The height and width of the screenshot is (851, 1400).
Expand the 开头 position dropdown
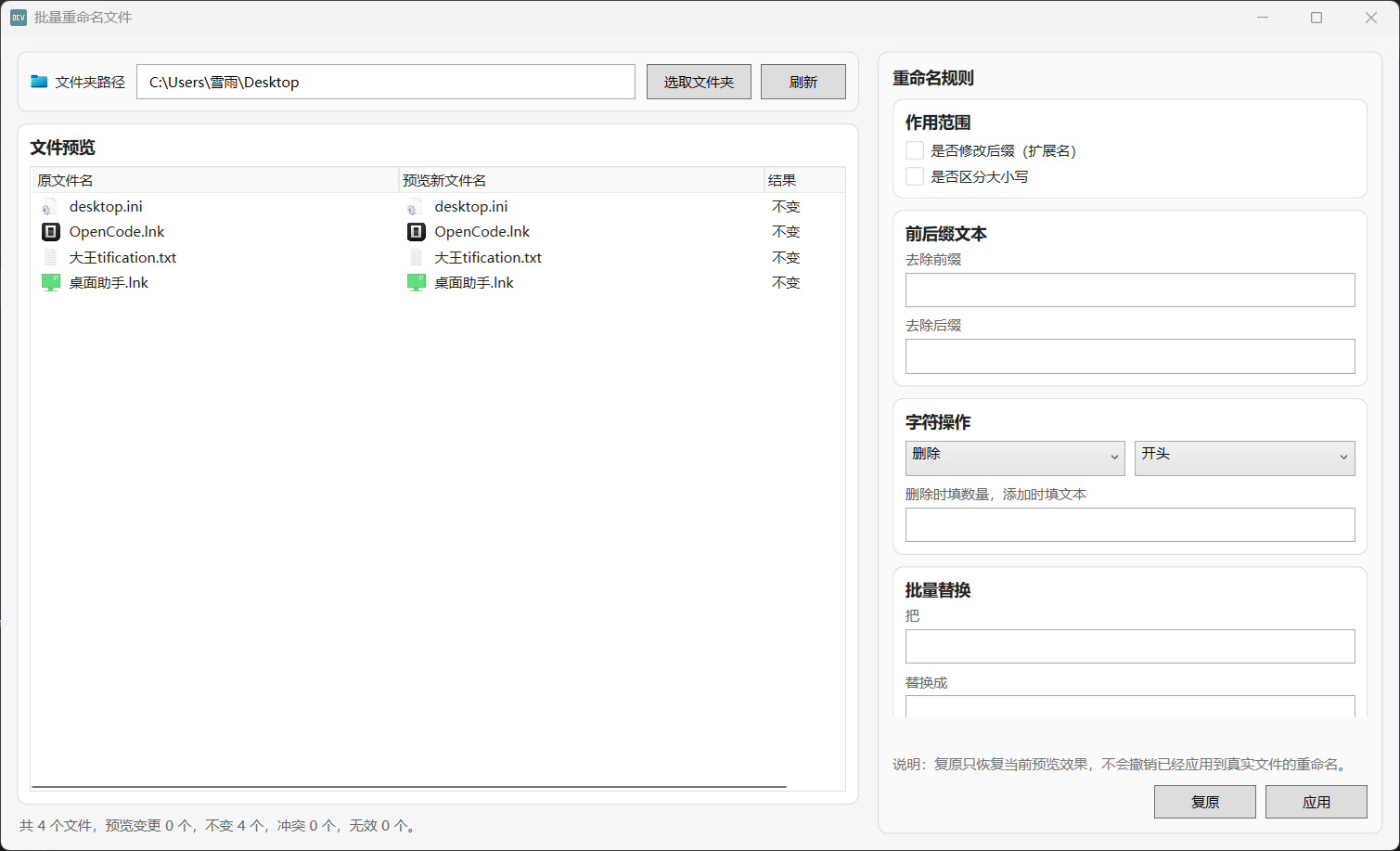[x=1244, y=458]
